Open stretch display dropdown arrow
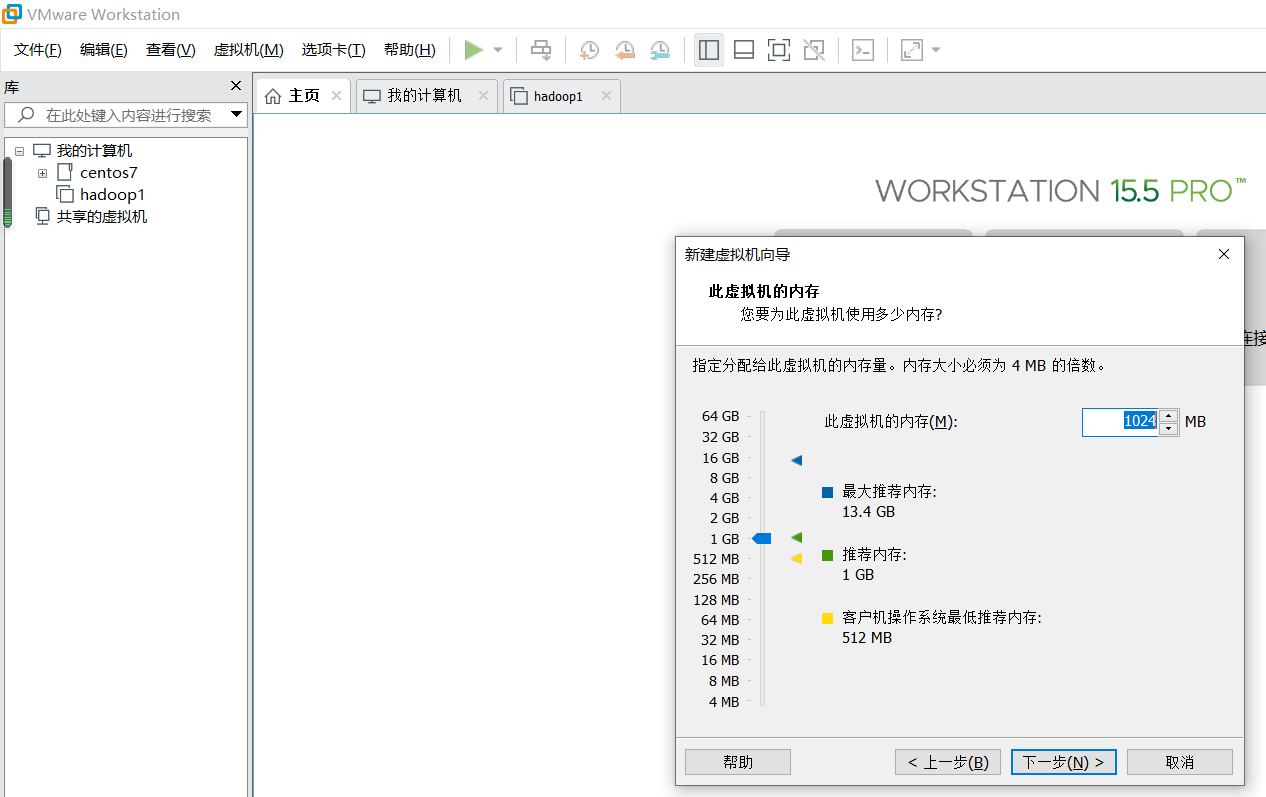This screenshot has width=1266, height=797. (x=936, y=50)
